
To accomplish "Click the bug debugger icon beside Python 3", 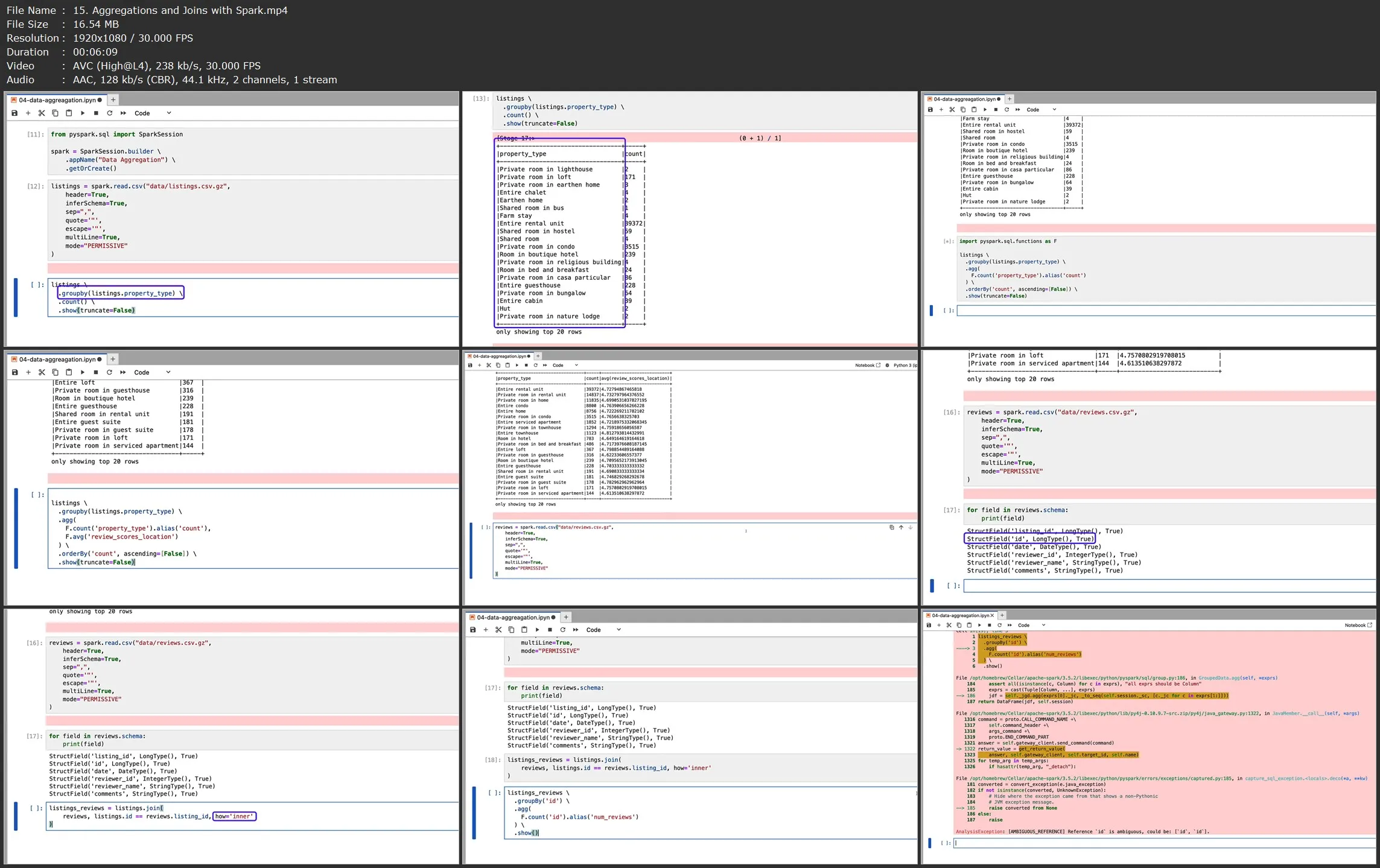I will [x=887, y=365].
